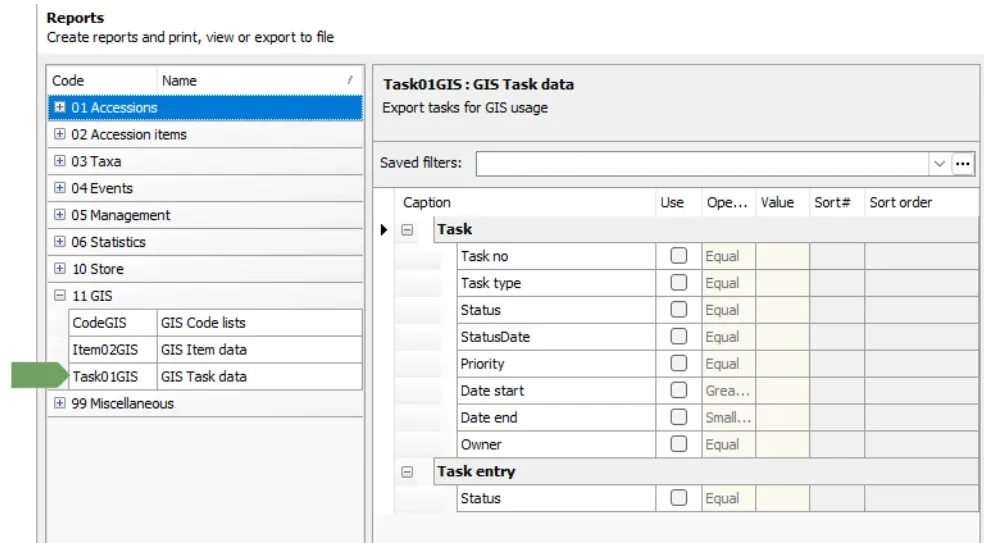Enable the Date start filter checkbox

point(678,390)
